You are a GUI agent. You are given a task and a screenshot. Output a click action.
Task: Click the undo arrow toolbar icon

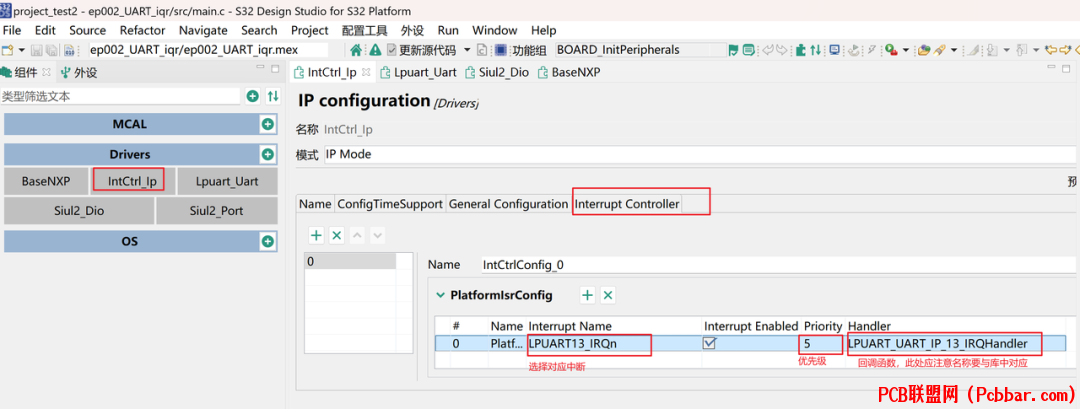tap(767, 50)
